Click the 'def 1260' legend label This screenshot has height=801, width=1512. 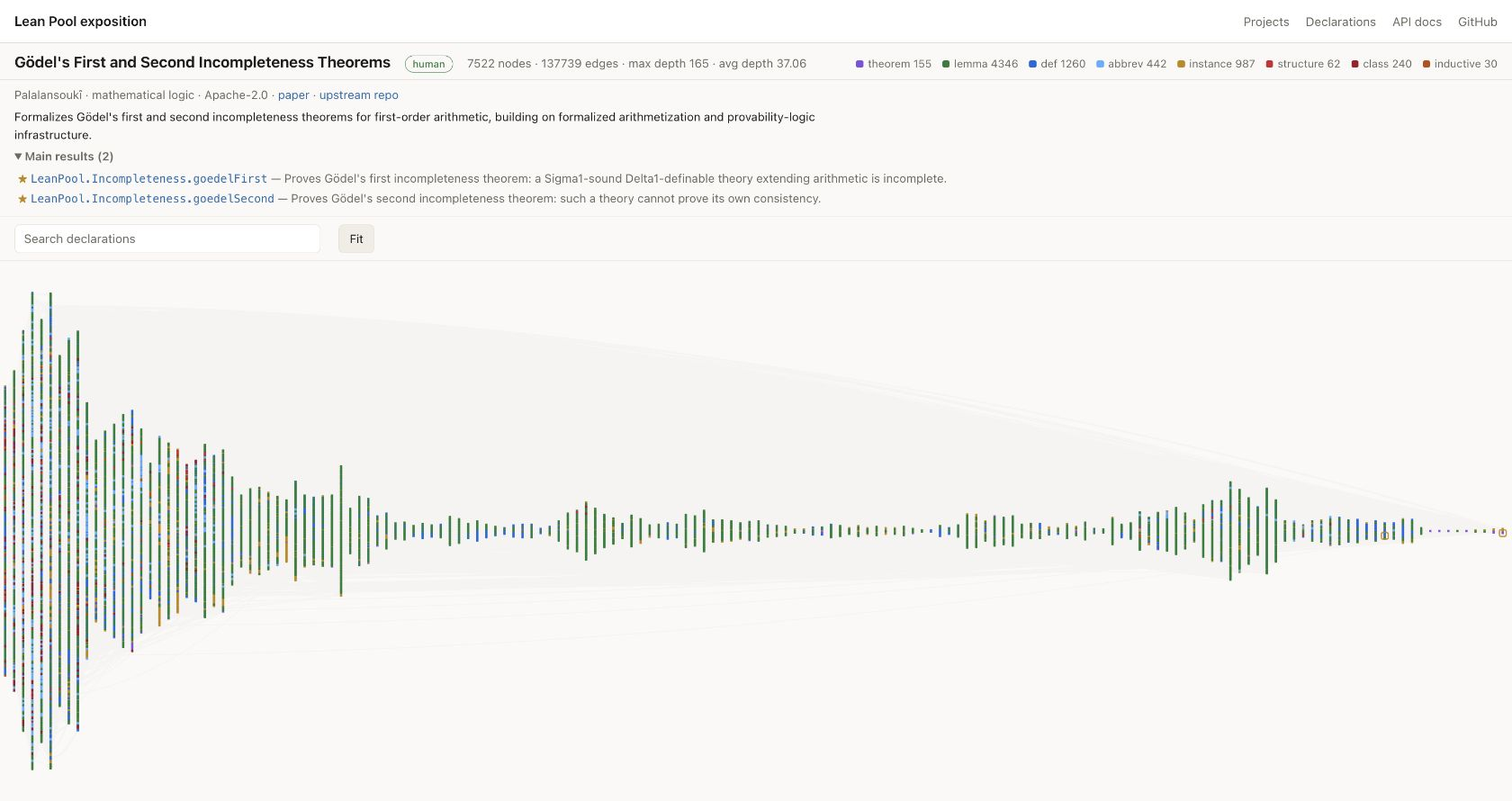pos(1063,64)
